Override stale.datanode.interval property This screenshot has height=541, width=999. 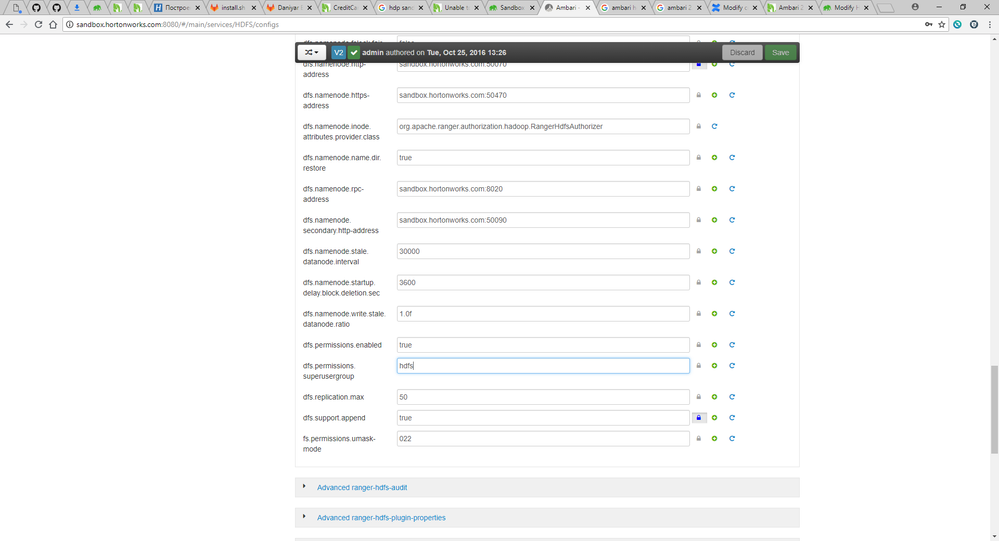click(x=714, y=251)
